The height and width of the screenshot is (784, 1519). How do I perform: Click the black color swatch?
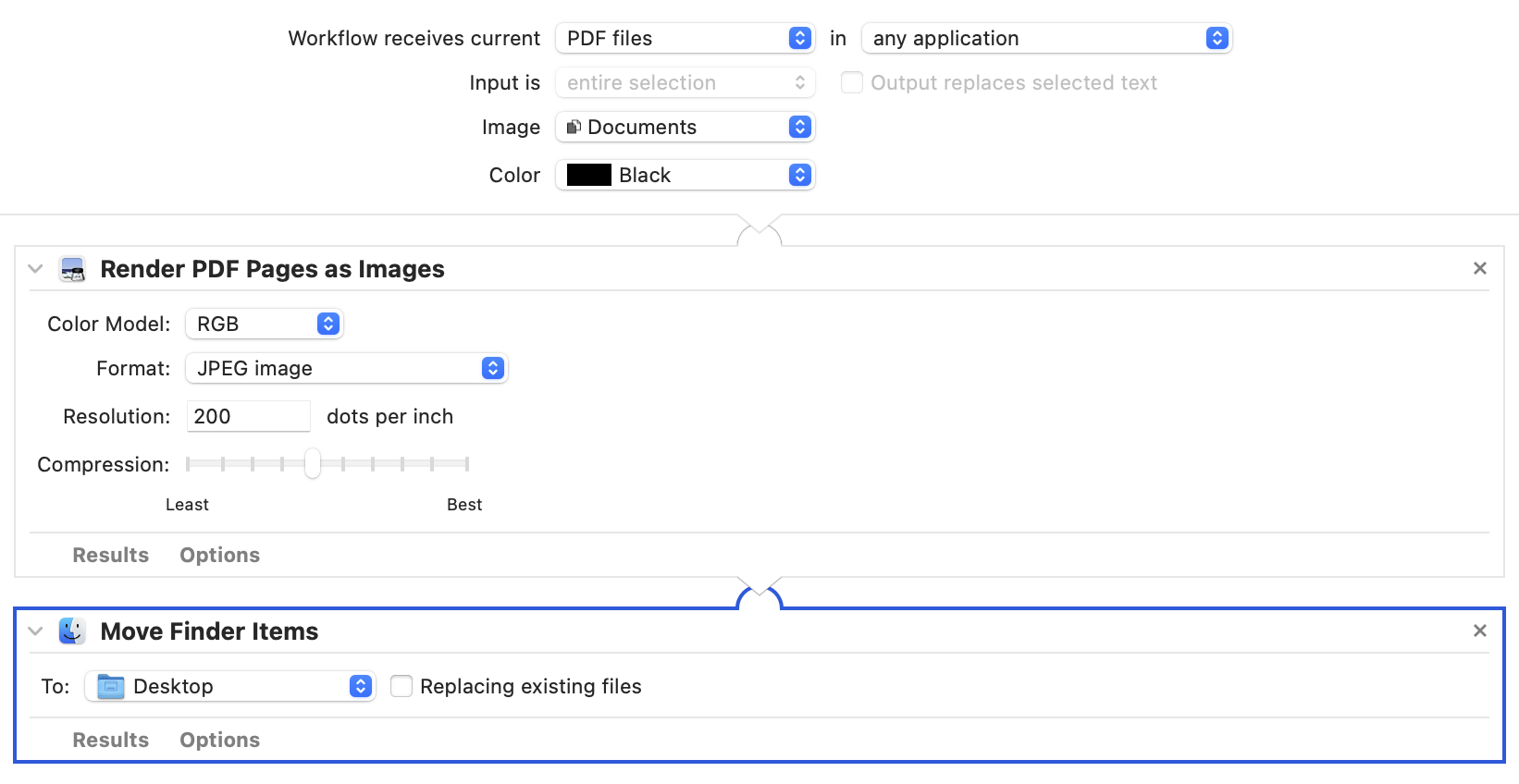pyautogui.click(x=589, y=175)
